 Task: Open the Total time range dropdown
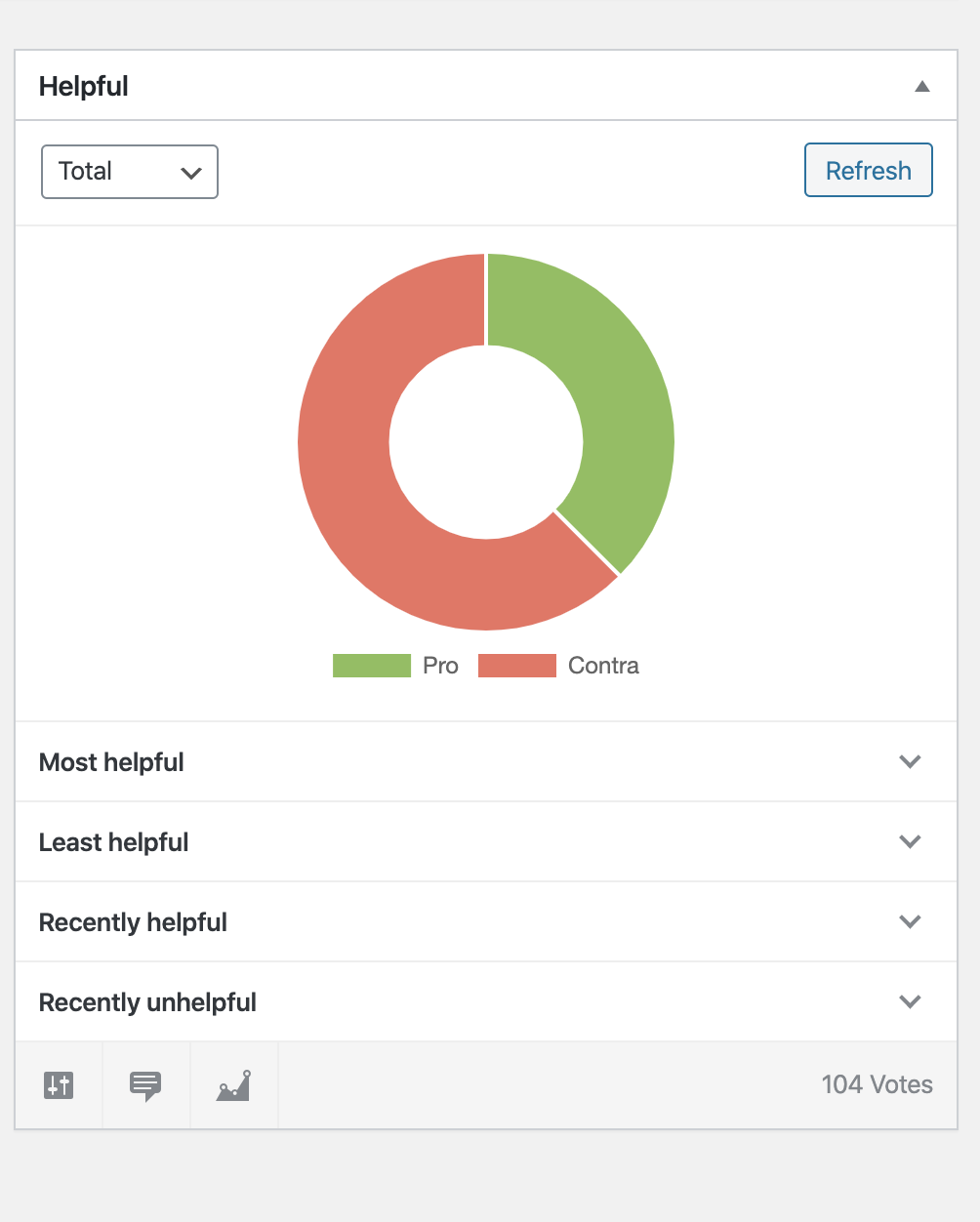pyautogui.click(x=130, y=172)
